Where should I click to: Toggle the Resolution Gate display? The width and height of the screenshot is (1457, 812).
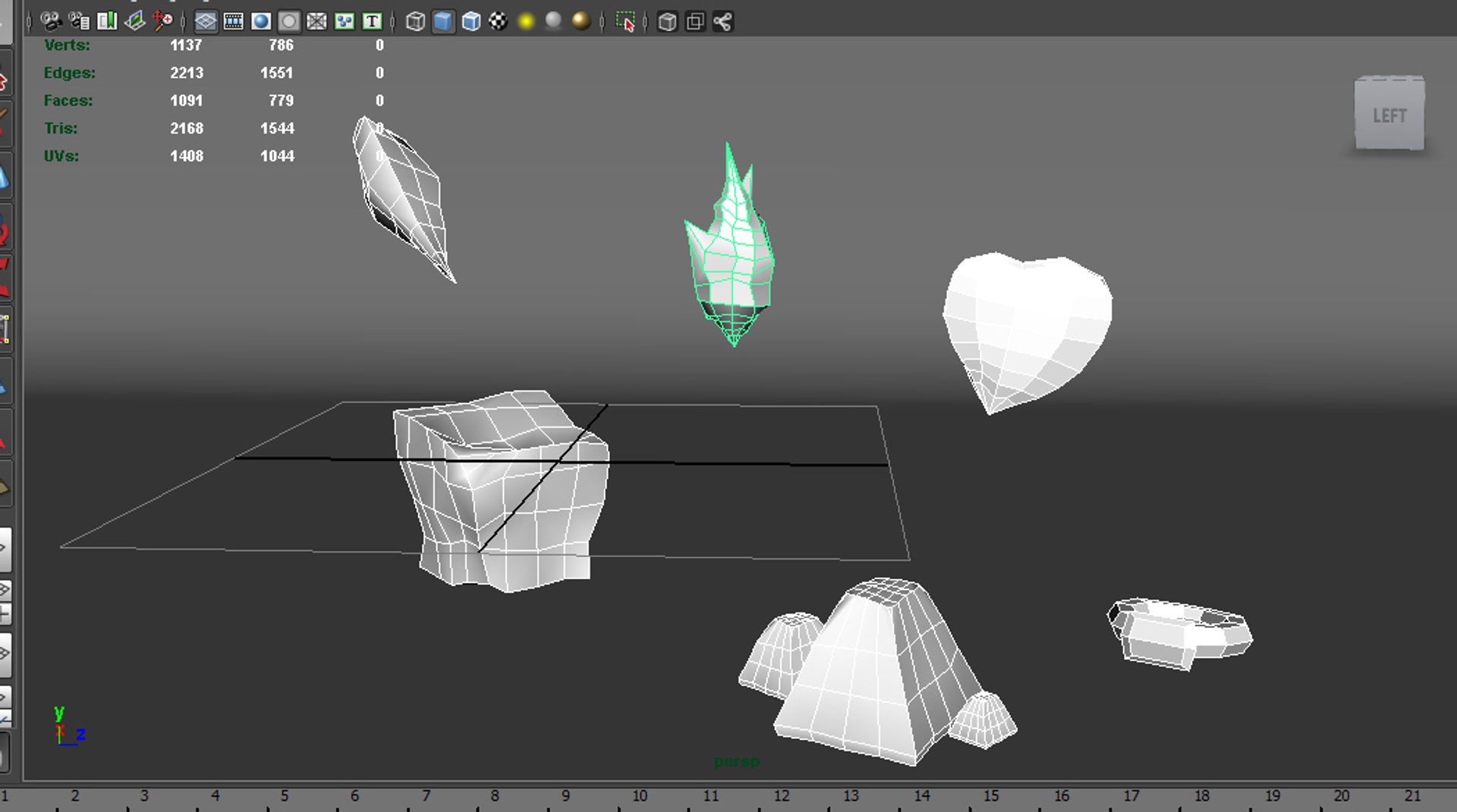click(261, 21)
